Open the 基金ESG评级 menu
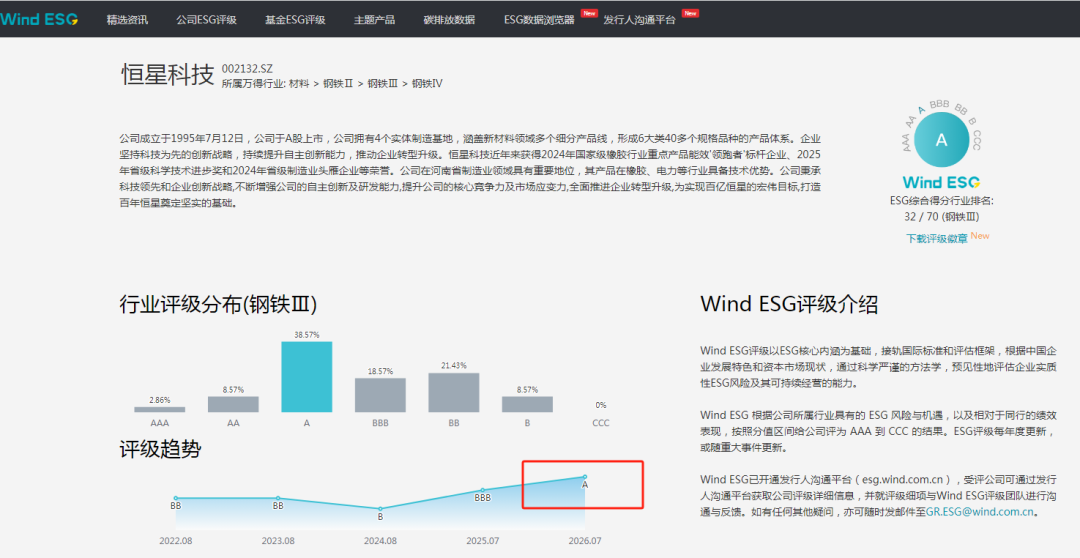1080x558 pixels. [295, 20]
